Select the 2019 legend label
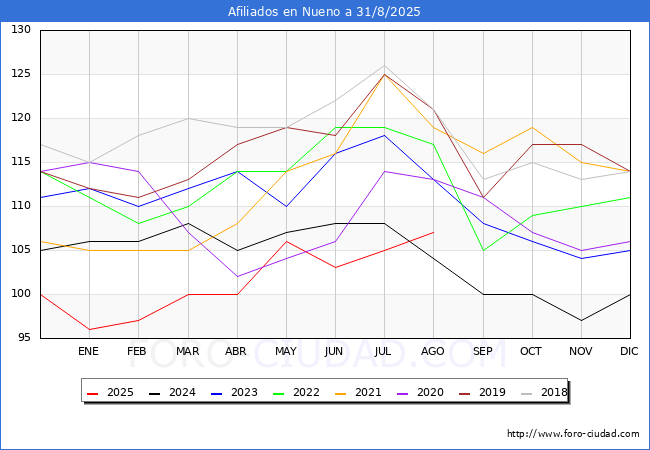This screenshot has width=650, height=450. [x=492, y=392]
